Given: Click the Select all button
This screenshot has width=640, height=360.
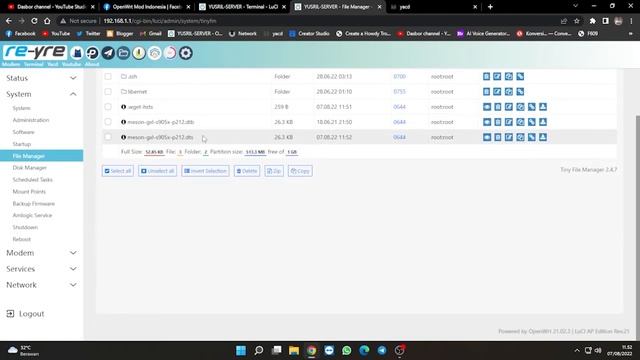Looking at the screenshot, I should [118, 171].
